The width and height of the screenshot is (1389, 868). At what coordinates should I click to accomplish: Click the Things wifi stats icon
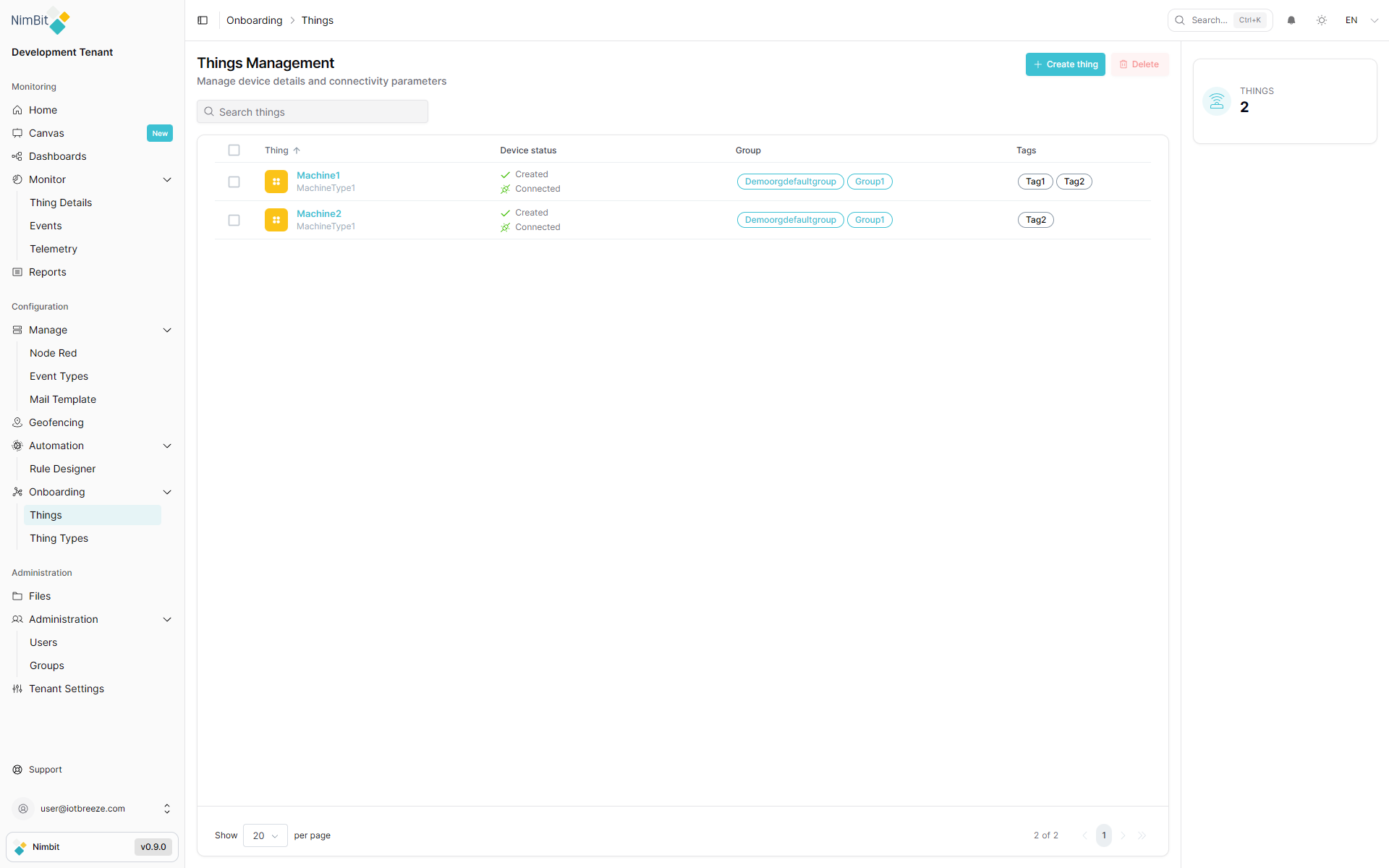pos(1217,101)
